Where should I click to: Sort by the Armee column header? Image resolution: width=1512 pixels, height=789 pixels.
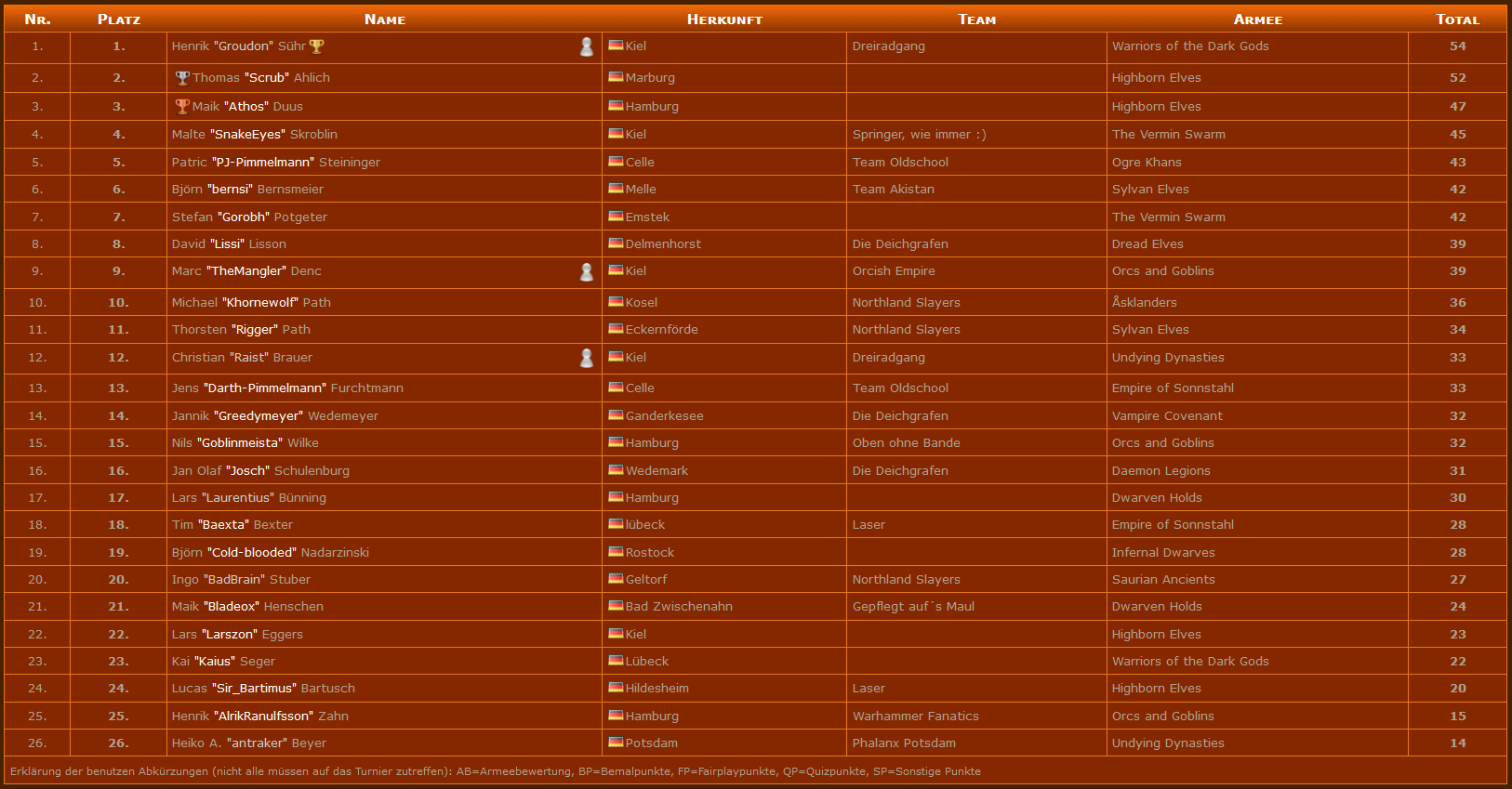[x=1257, y=20]
